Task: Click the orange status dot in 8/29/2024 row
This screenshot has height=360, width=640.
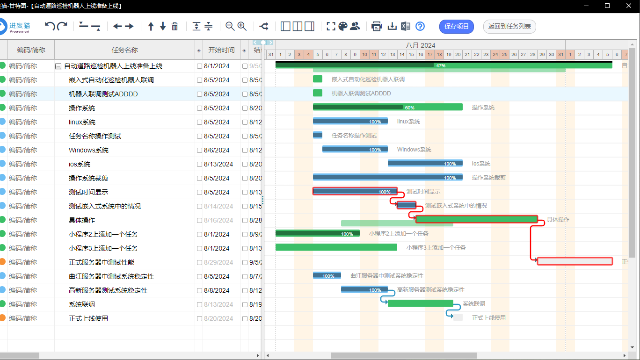Action: click(x=2, y=262)
